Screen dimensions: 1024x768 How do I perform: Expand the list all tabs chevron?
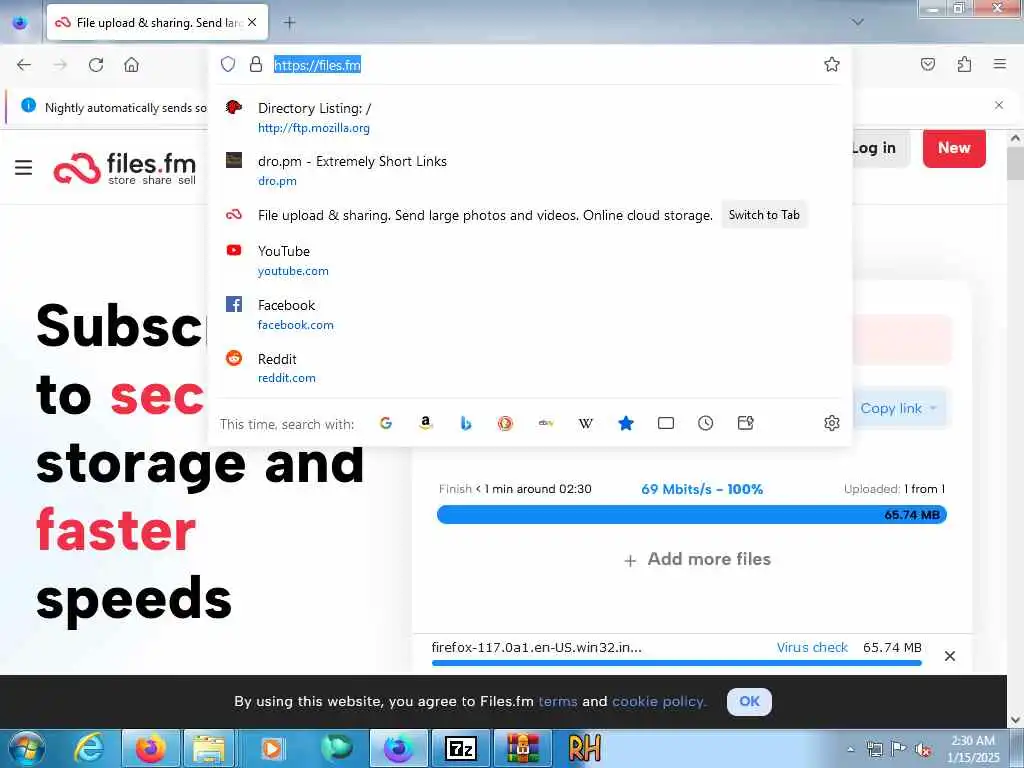(x=857, y=22)
